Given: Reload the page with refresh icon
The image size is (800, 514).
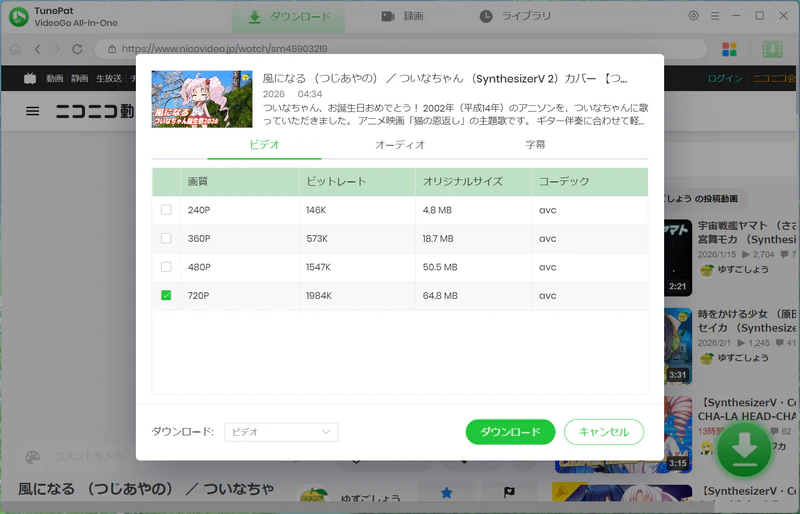Looking at the screenshot, I should (x=77, y=49).
